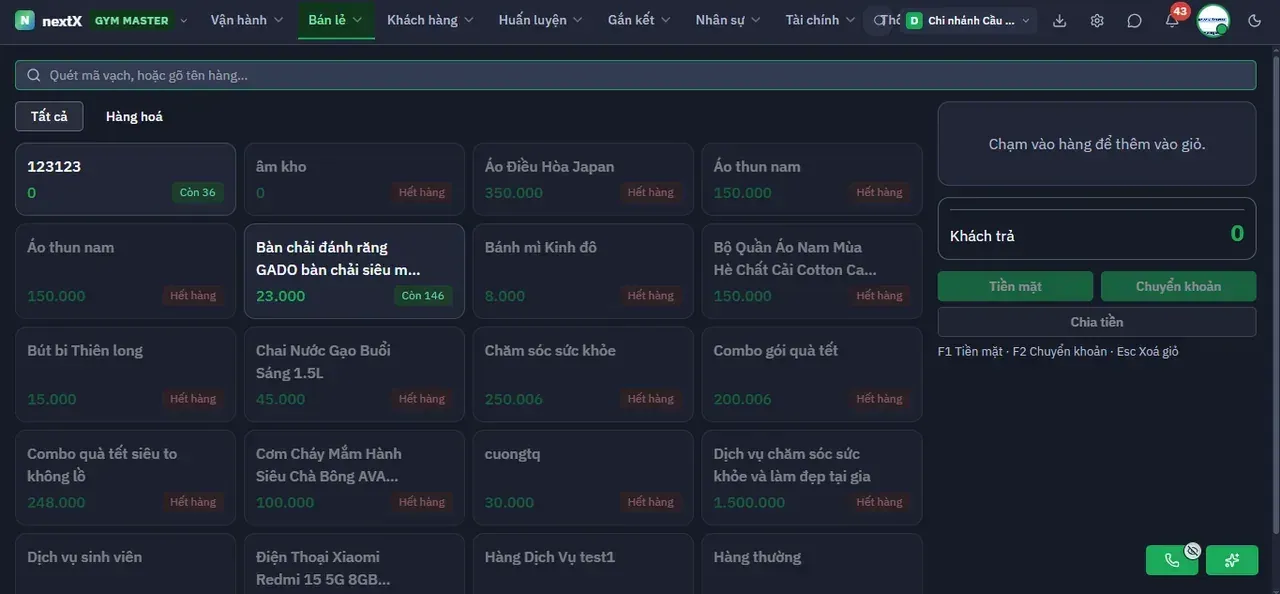
Task: Open notifications bell with 43 badge
Action: 1172,20
